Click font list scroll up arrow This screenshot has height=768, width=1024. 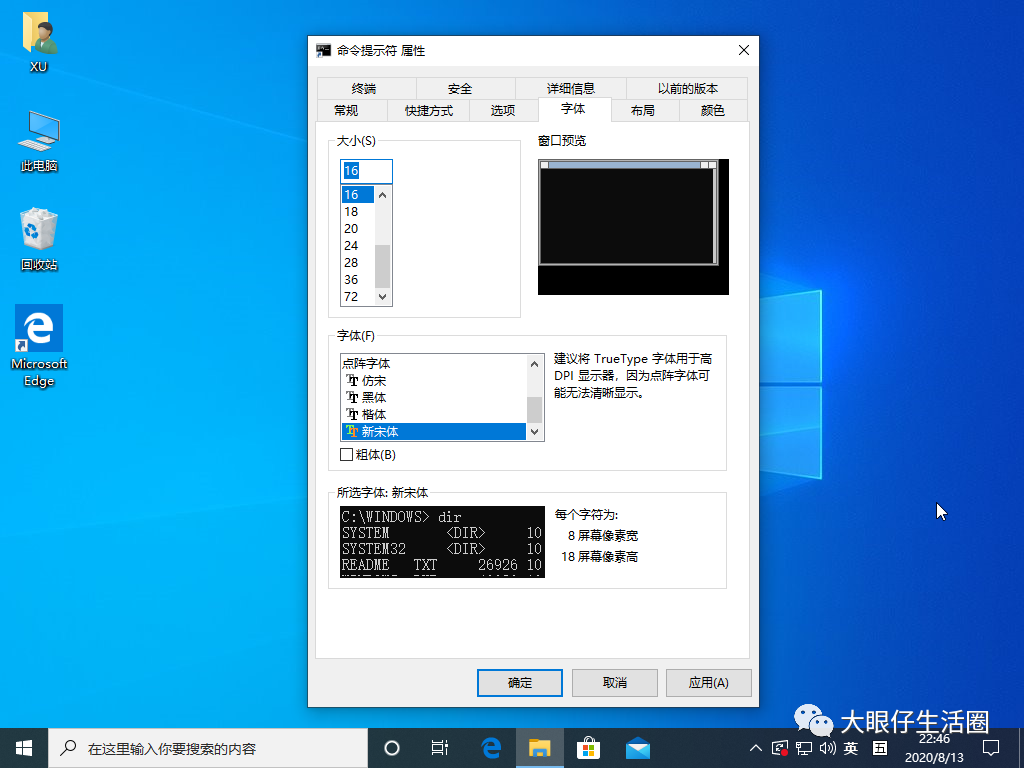(535, 364)
